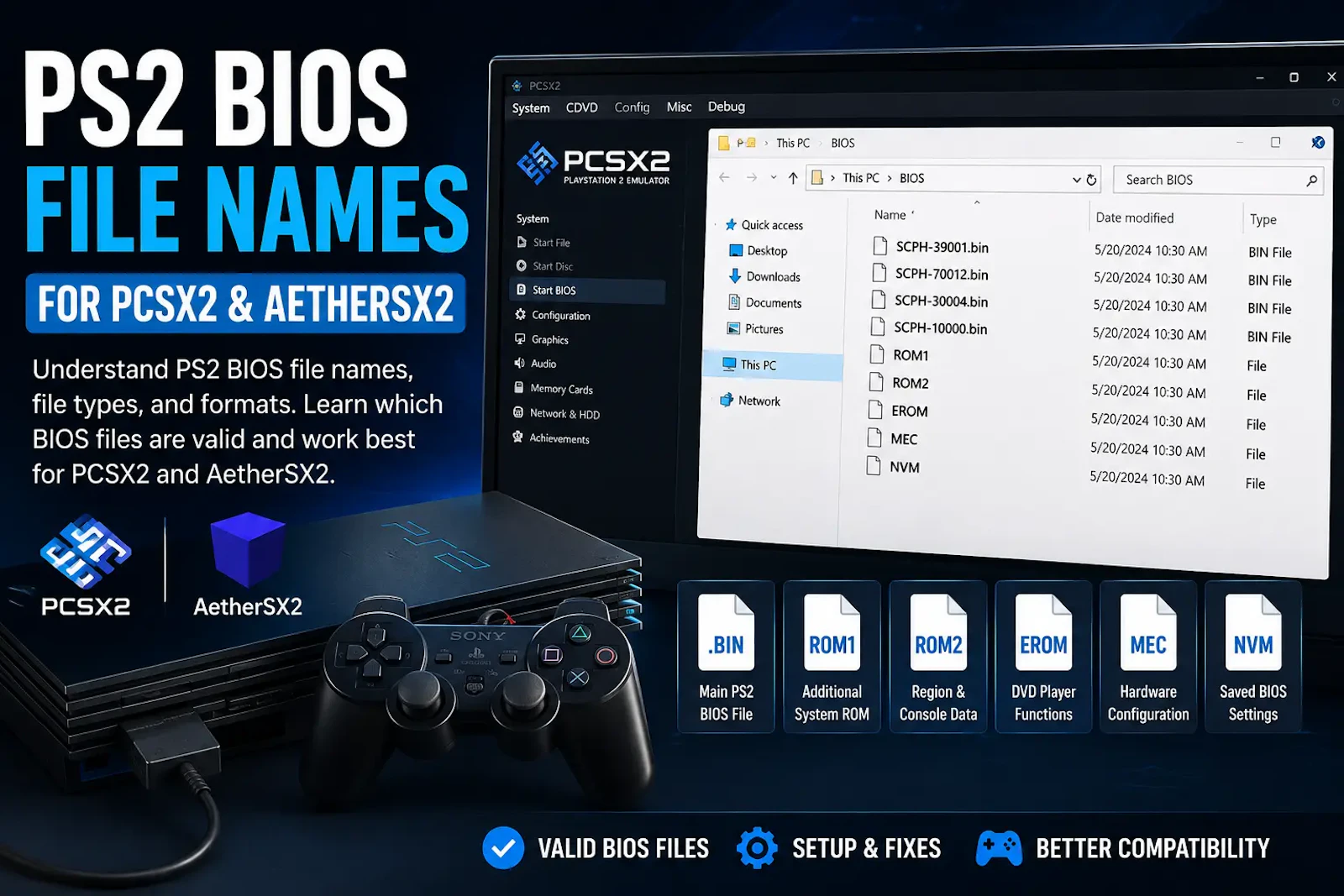Select the SCPH-70012.bin file
Viewport: 1344px width, 896px height.
929,274
